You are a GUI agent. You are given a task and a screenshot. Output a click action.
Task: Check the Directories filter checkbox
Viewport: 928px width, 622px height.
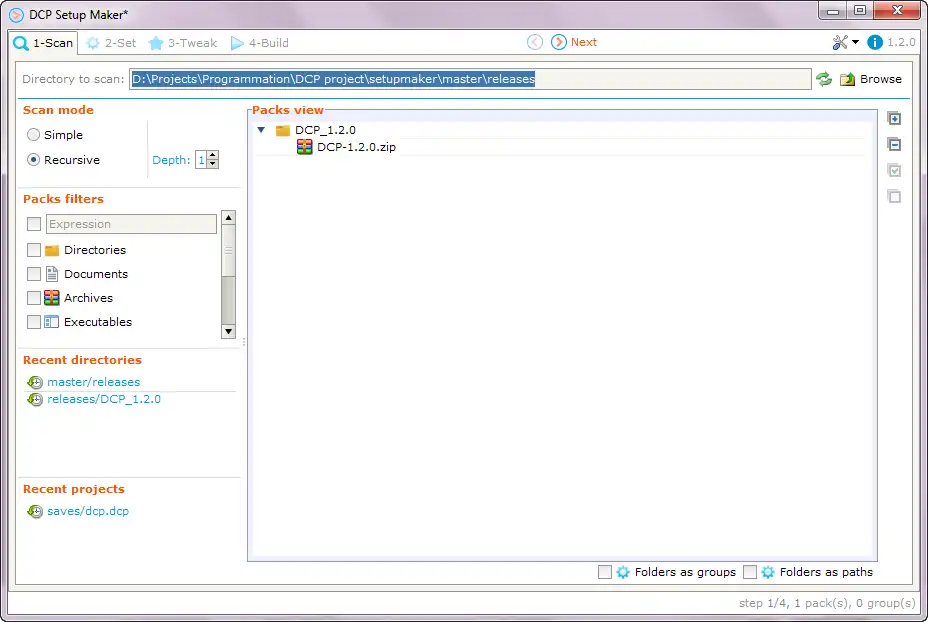[34, 250]
